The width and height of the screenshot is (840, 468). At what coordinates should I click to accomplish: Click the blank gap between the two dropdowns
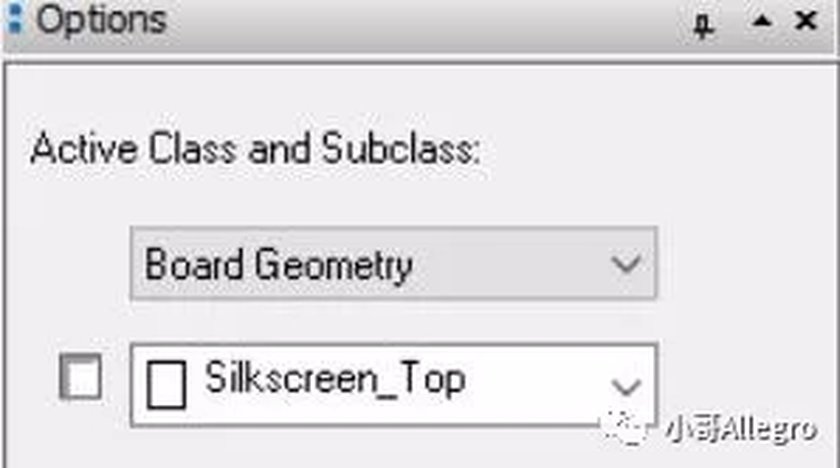393,321
